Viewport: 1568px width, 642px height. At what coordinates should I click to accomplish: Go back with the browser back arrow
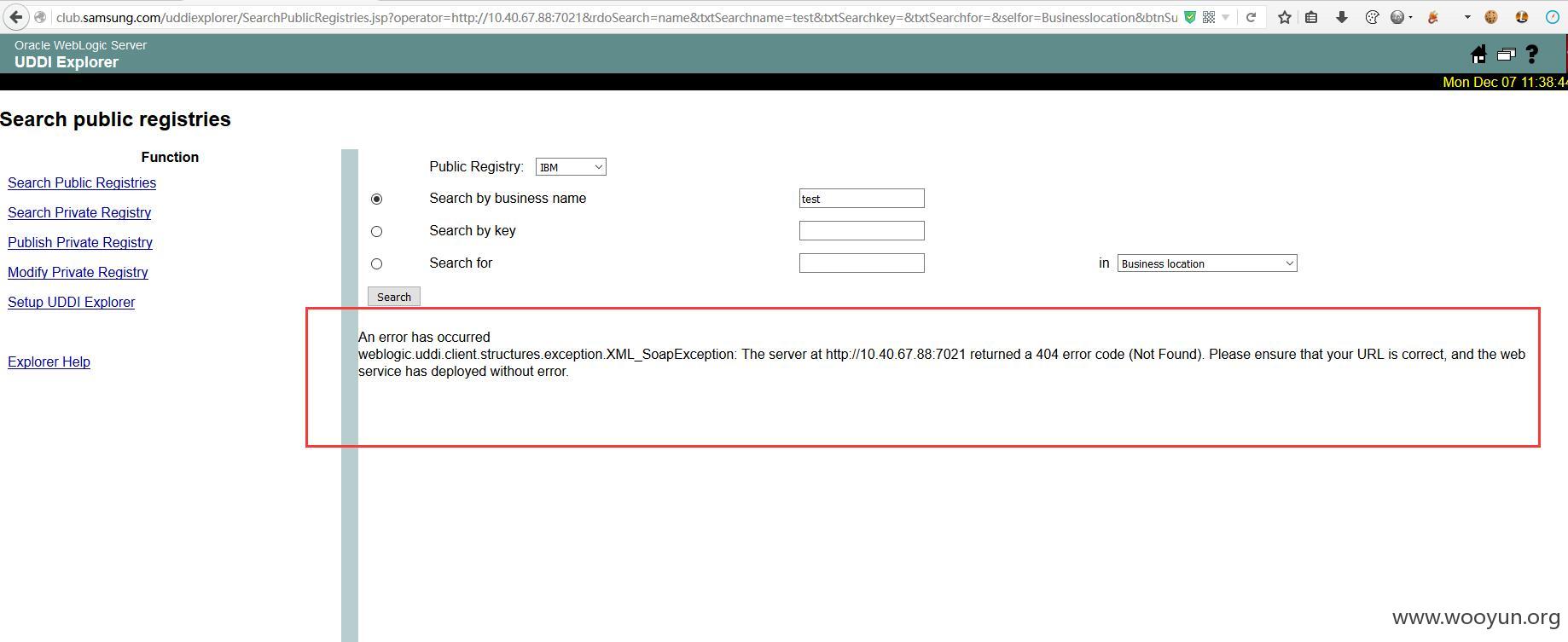tap(16, 17)
